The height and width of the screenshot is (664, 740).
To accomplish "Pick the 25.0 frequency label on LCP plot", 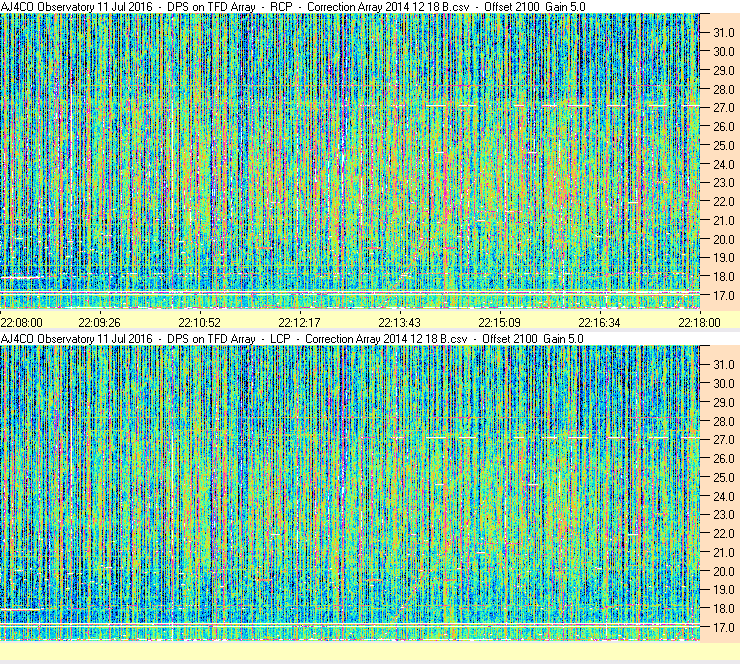I will pos(724,477).
